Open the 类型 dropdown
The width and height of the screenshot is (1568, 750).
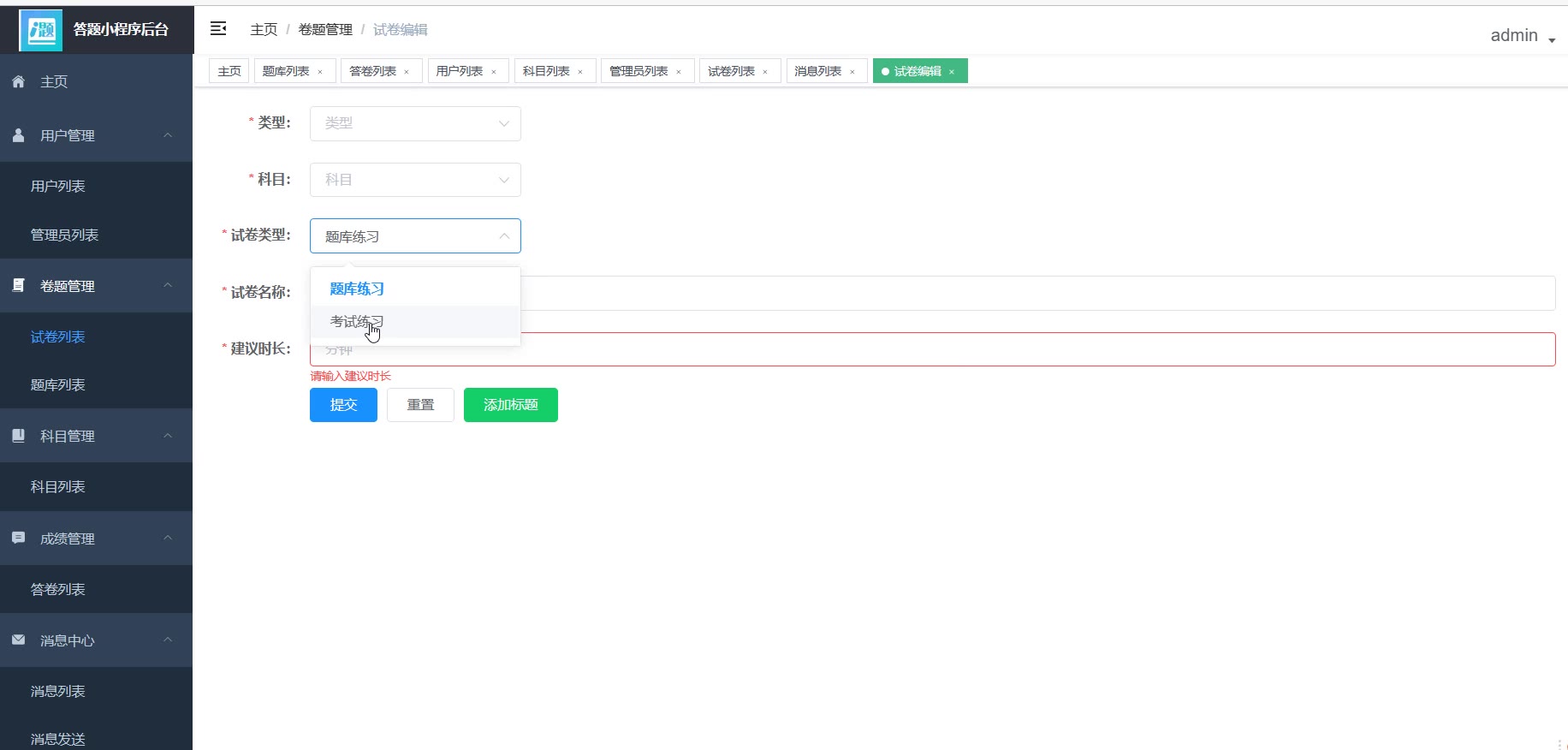(415, 123)
